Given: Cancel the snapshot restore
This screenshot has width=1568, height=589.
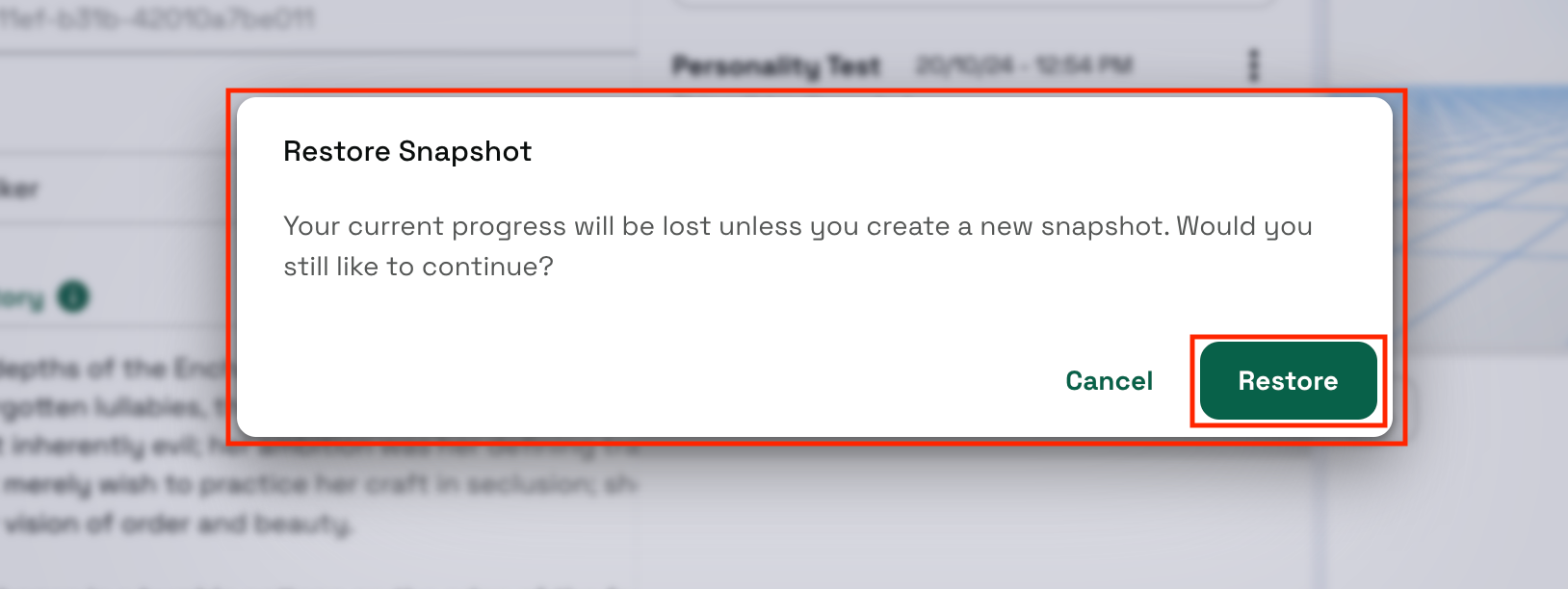Looking at the screenshot, I should (1109, 381).
